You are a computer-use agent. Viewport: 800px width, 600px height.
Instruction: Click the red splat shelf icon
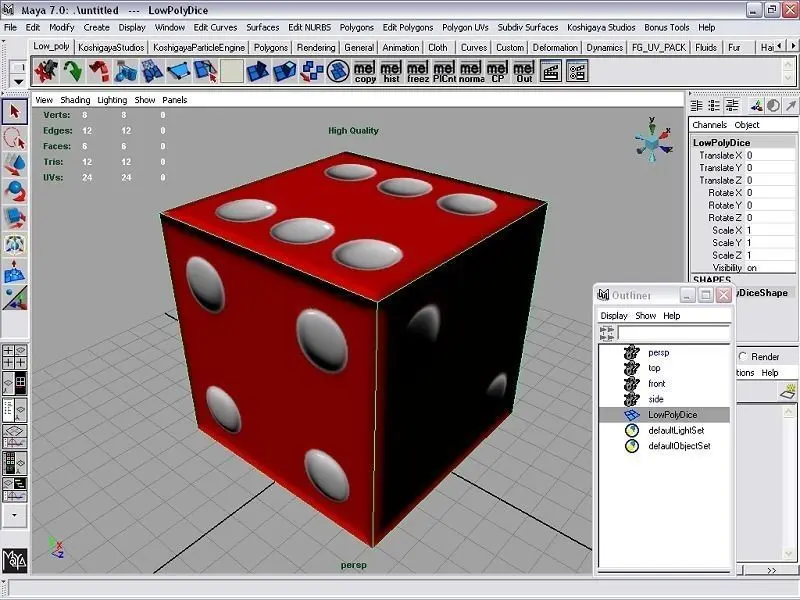point(46,71)
